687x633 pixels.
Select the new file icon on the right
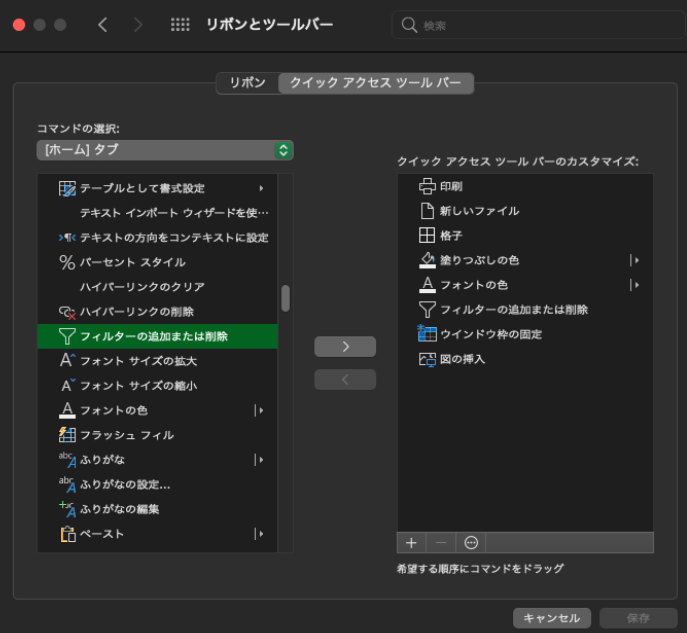click(427, 211)
